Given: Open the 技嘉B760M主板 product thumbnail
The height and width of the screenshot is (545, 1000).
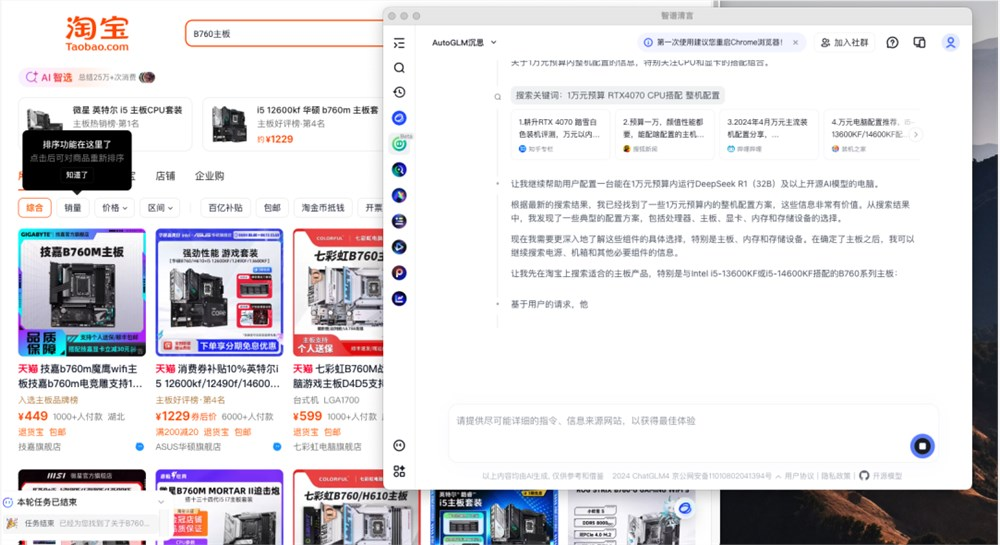Looking at the screenshot, I should (82, 293).
